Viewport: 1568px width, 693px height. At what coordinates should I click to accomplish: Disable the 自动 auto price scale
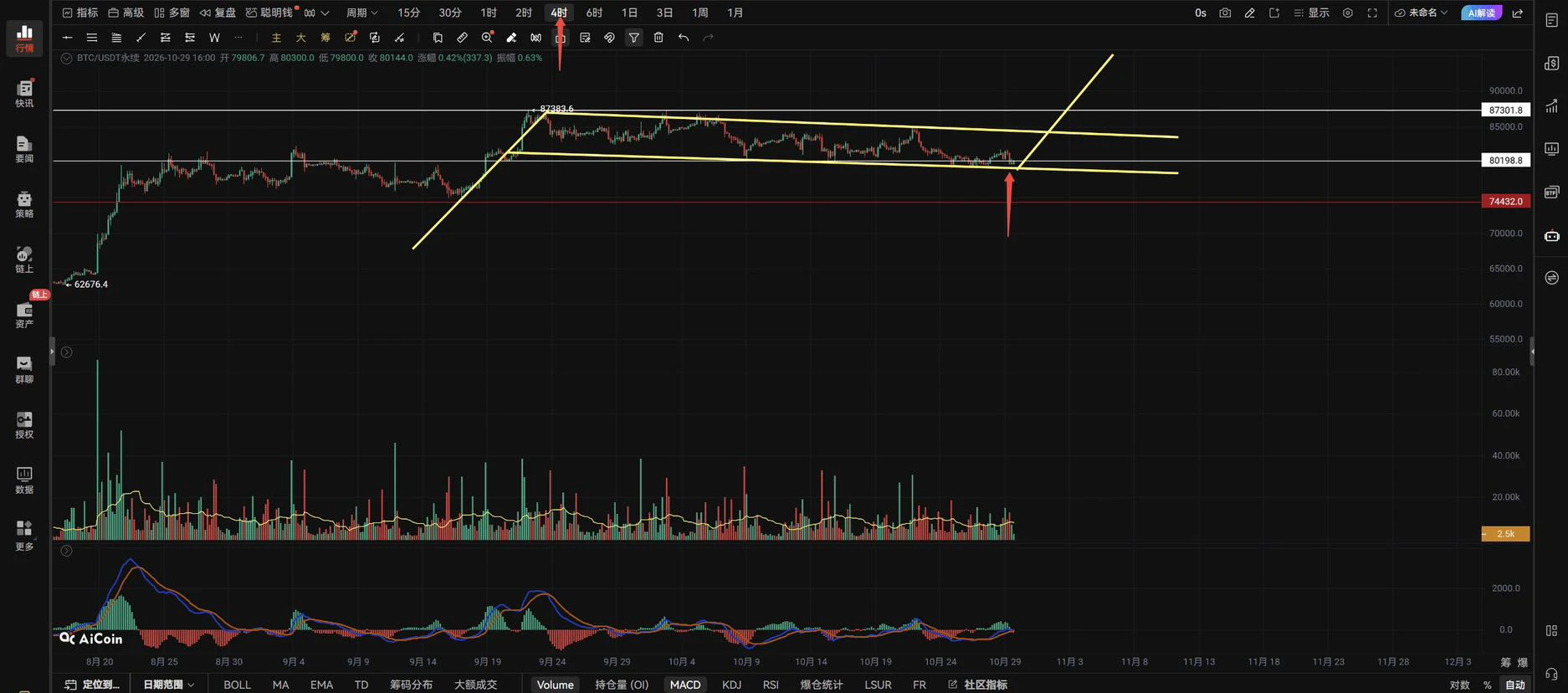point(1515,685)
